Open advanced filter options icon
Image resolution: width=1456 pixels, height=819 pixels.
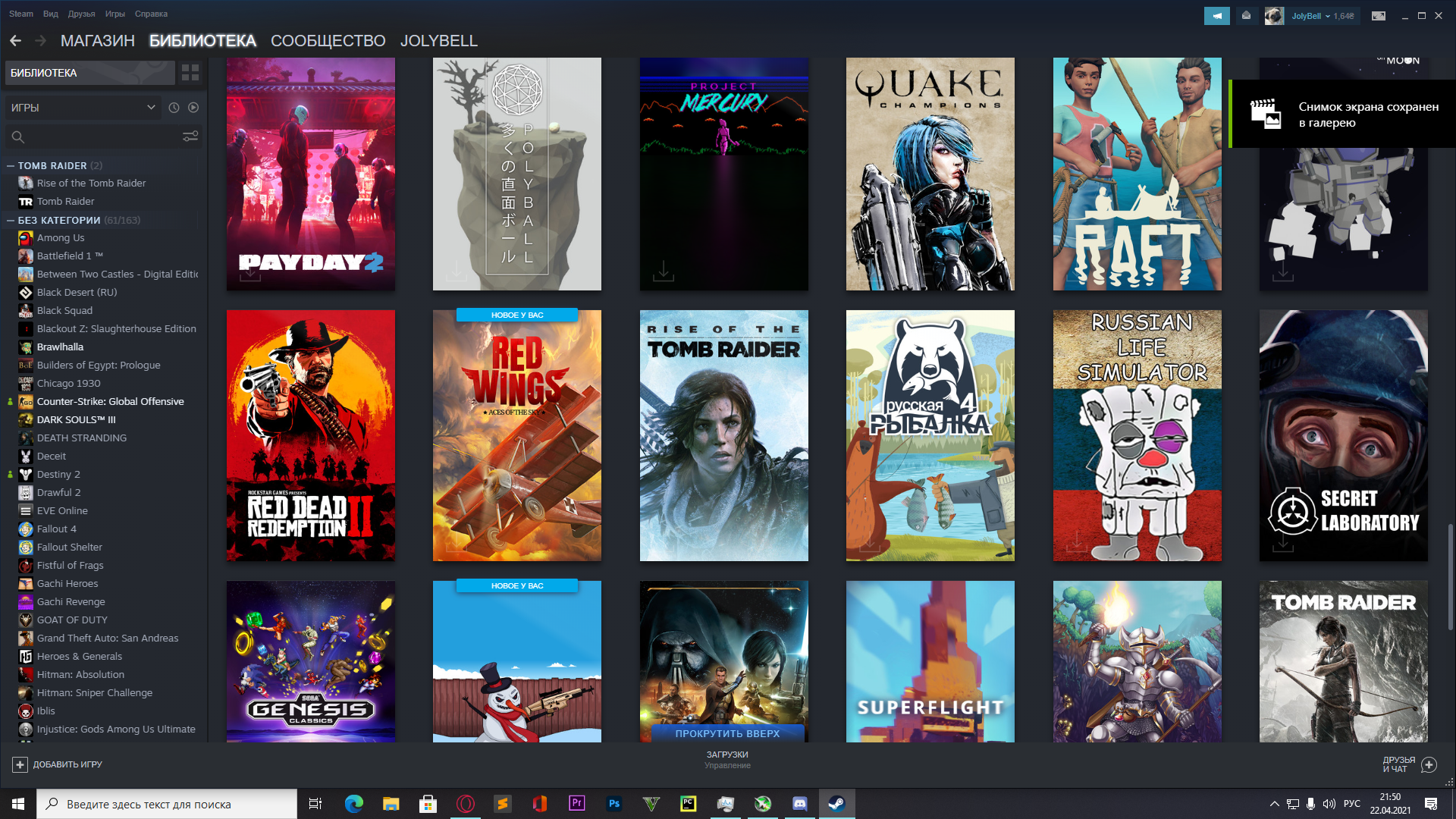pyautogui.click(x=190, y=136)
